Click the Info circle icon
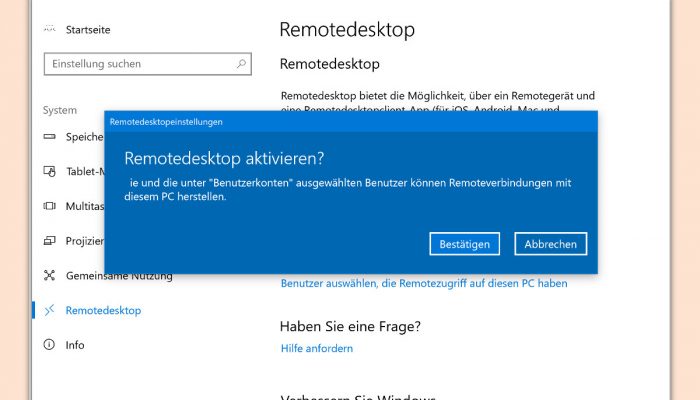 (49, 345)
